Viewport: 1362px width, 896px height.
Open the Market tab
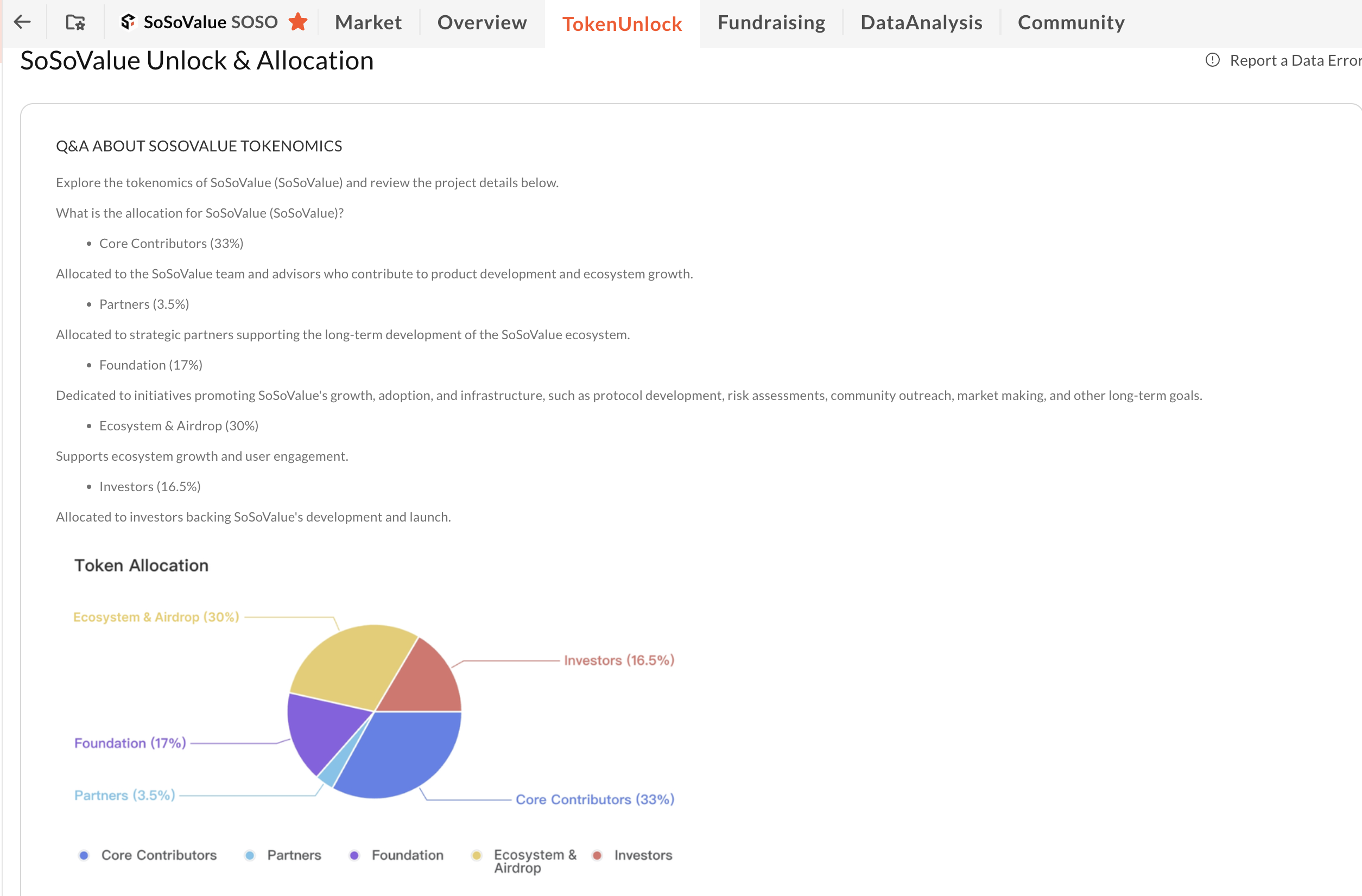[368, 22]
